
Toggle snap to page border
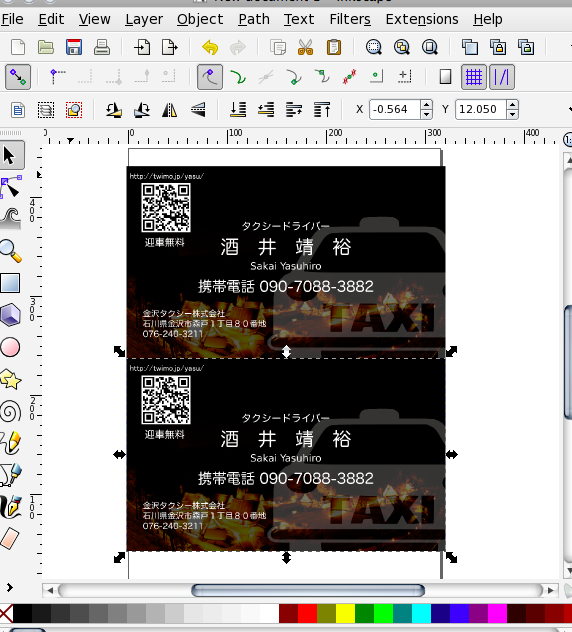click(x=445, y=77)
